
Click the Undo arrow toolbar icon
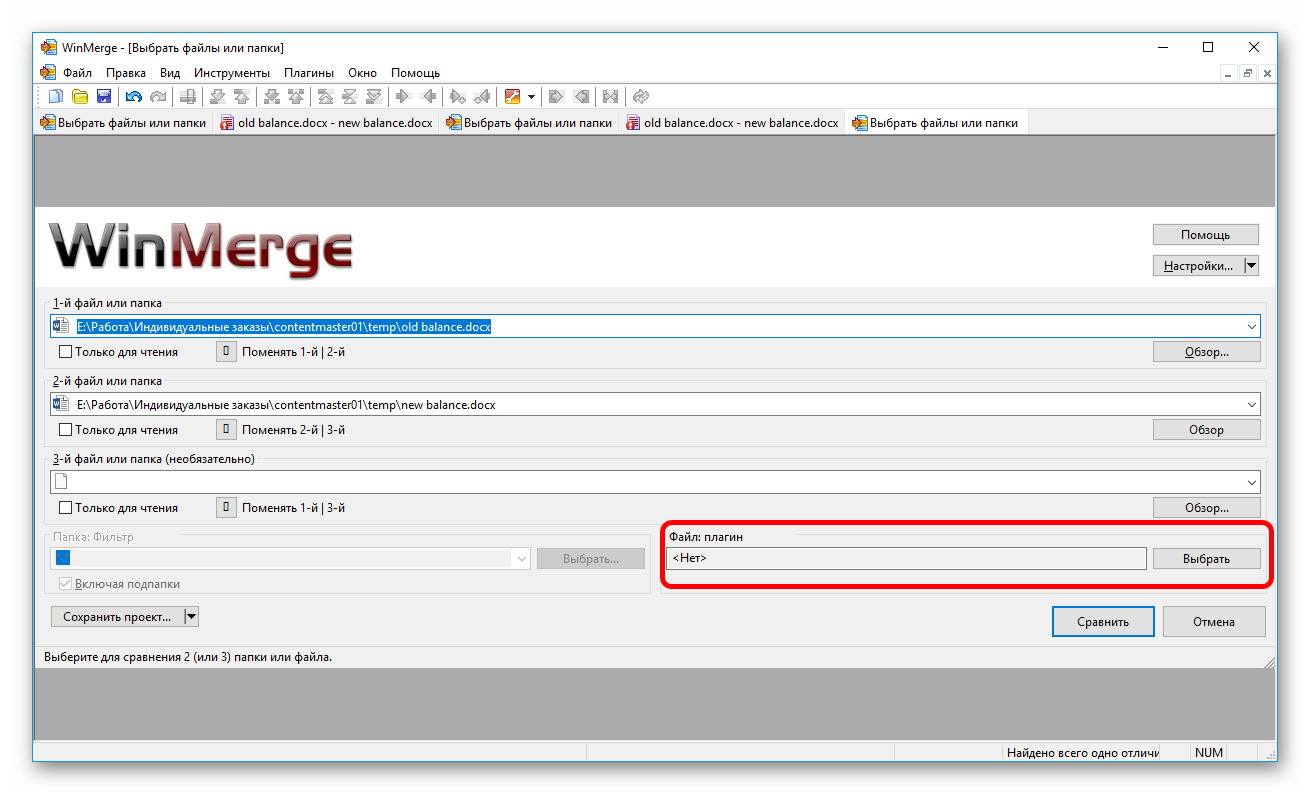[133, 97]
